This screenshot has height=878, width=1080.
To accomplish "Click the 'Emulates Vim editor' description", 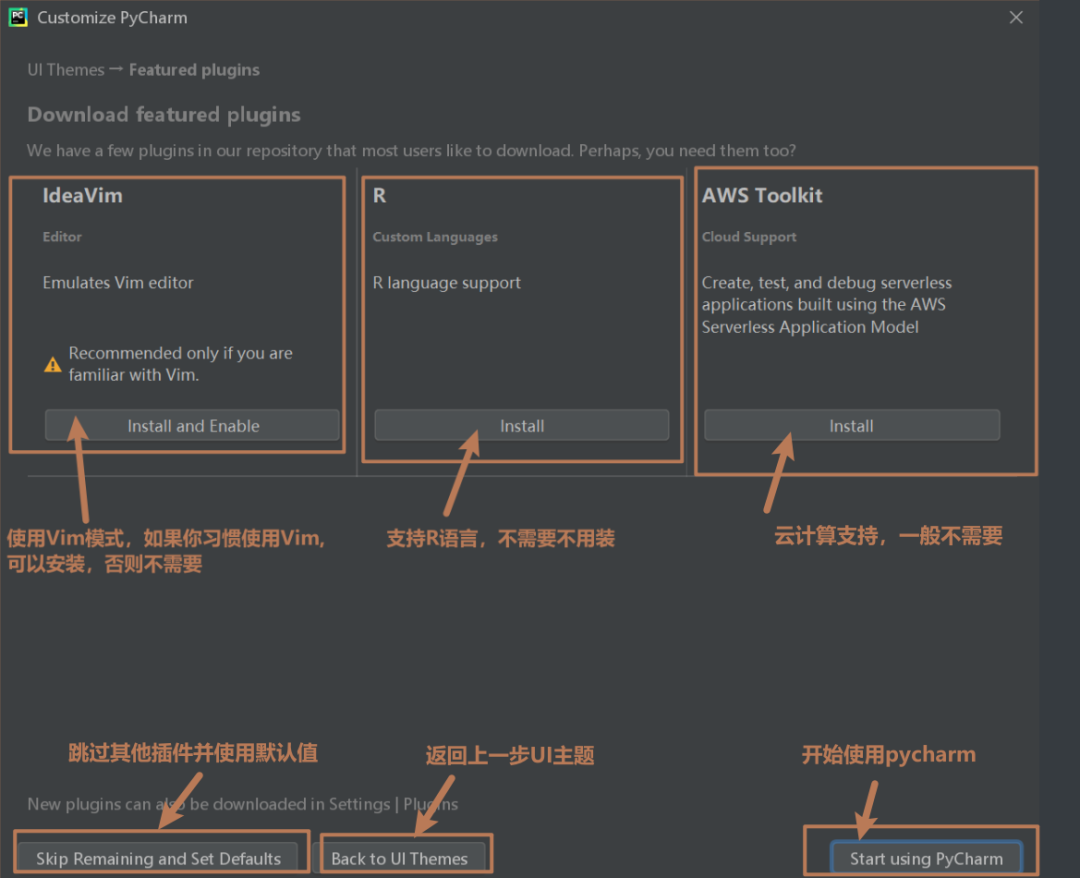I will tap(118, 282).
